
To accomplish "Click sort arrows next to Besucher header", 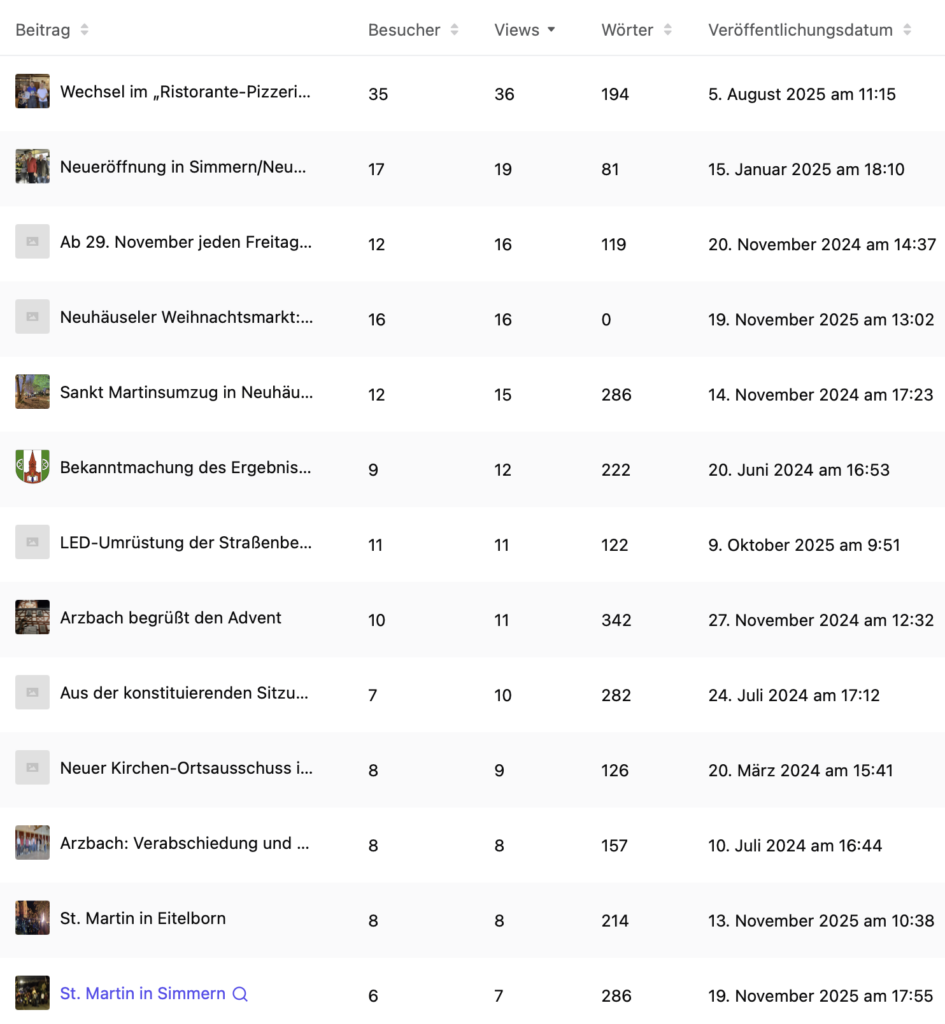I will (454, 30).
